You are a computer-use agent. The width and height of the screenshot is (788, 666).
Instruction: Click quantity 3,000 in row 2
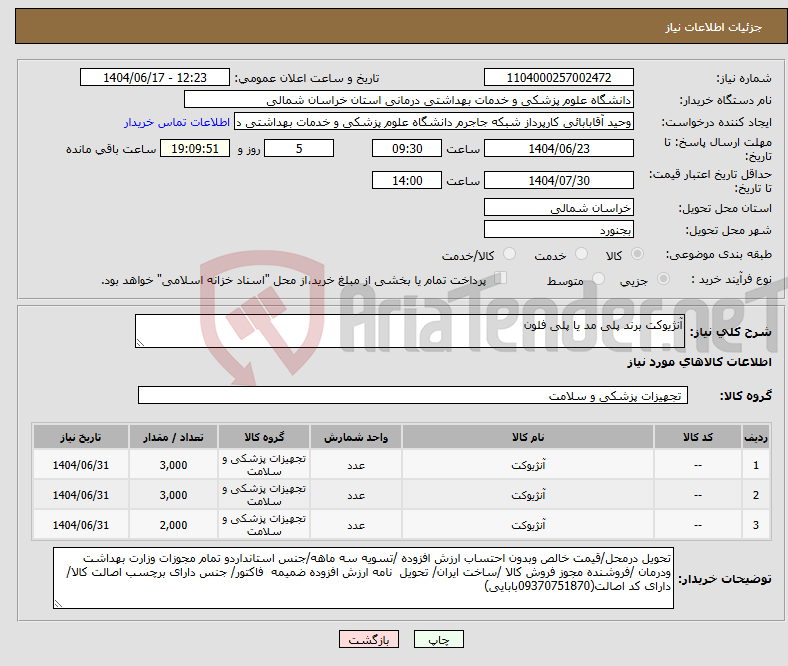pos(173,495)
